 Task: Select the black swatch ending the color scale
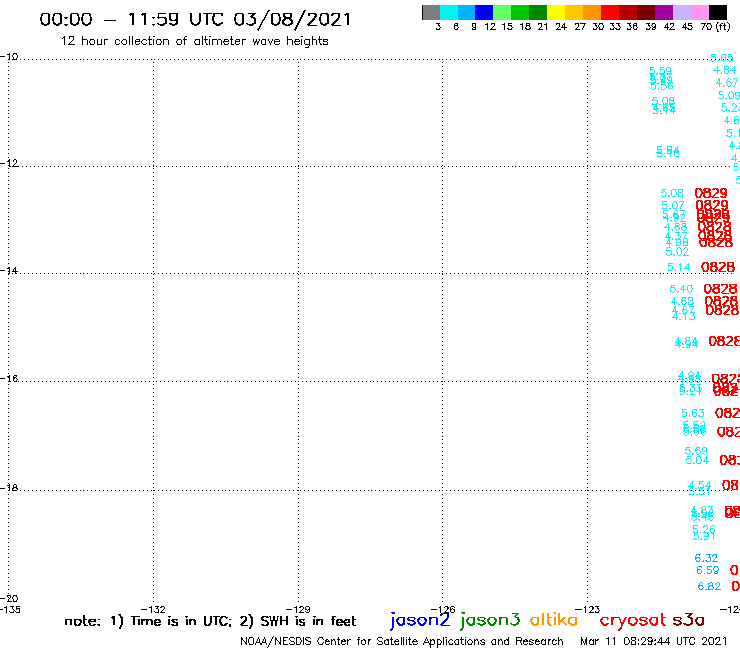tap(718, 12)
